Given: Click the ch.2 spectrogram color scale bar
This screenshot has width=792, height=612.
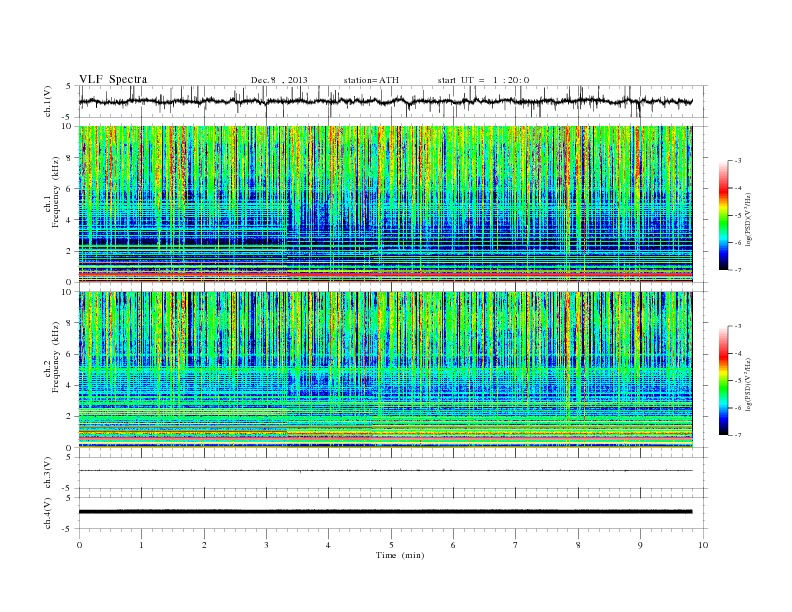Looking at the screenshot, I should [723, 381].
